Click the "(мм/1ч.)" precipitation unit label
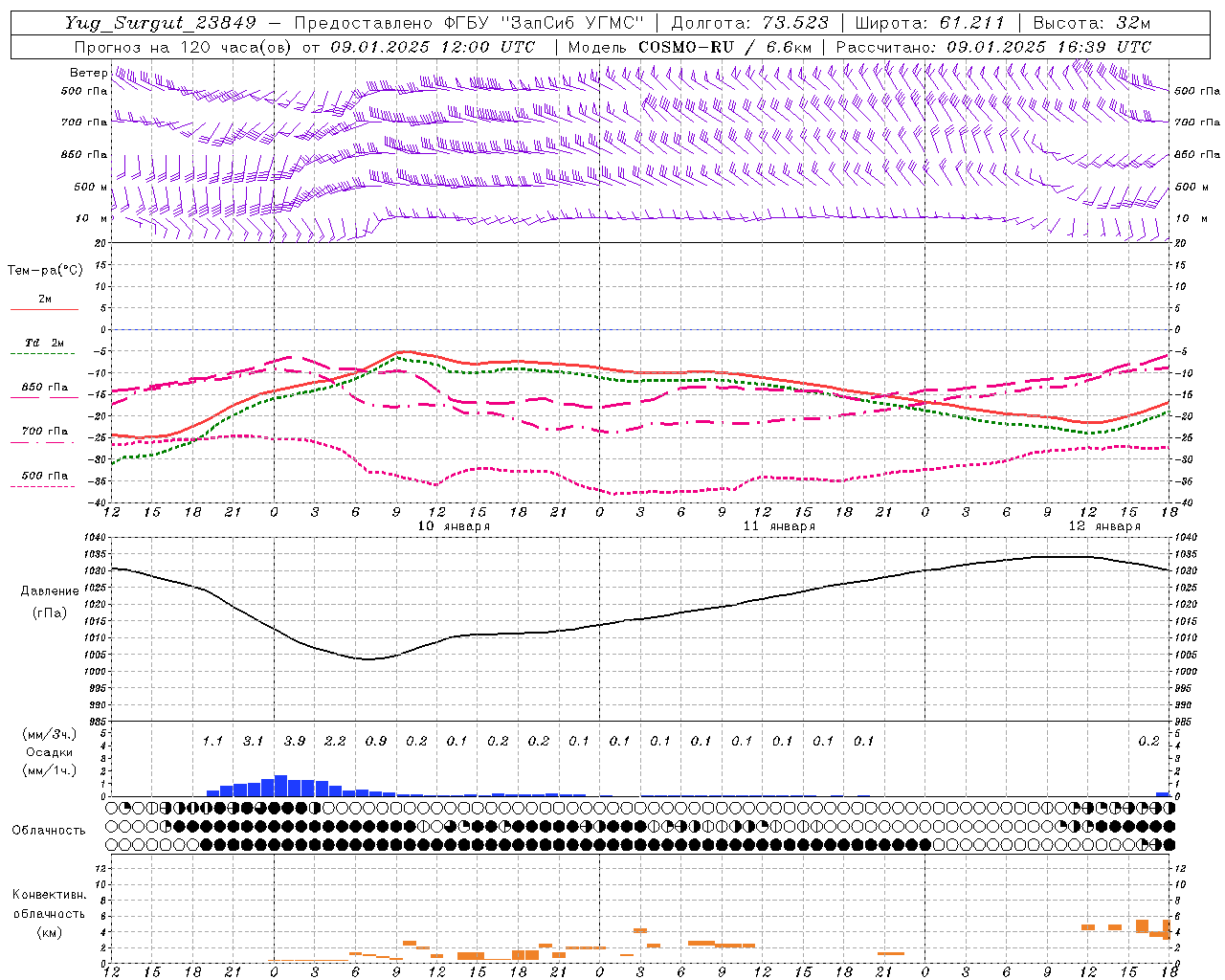The image size is (1225, 980). (x=50, y=770)
